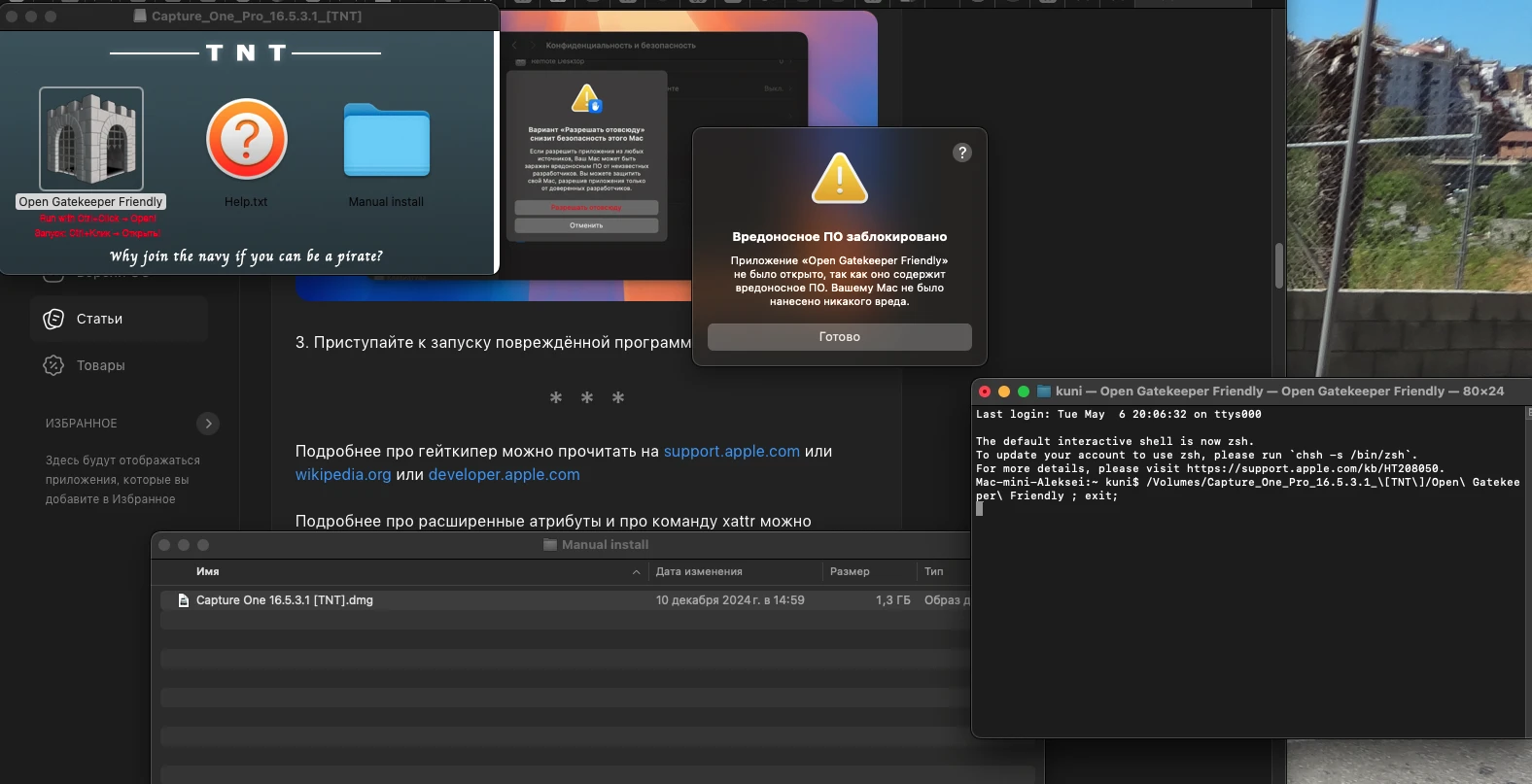Expand the ИЗБРАННОЕ section chevron
The image size is (1532, 784).
208,424
